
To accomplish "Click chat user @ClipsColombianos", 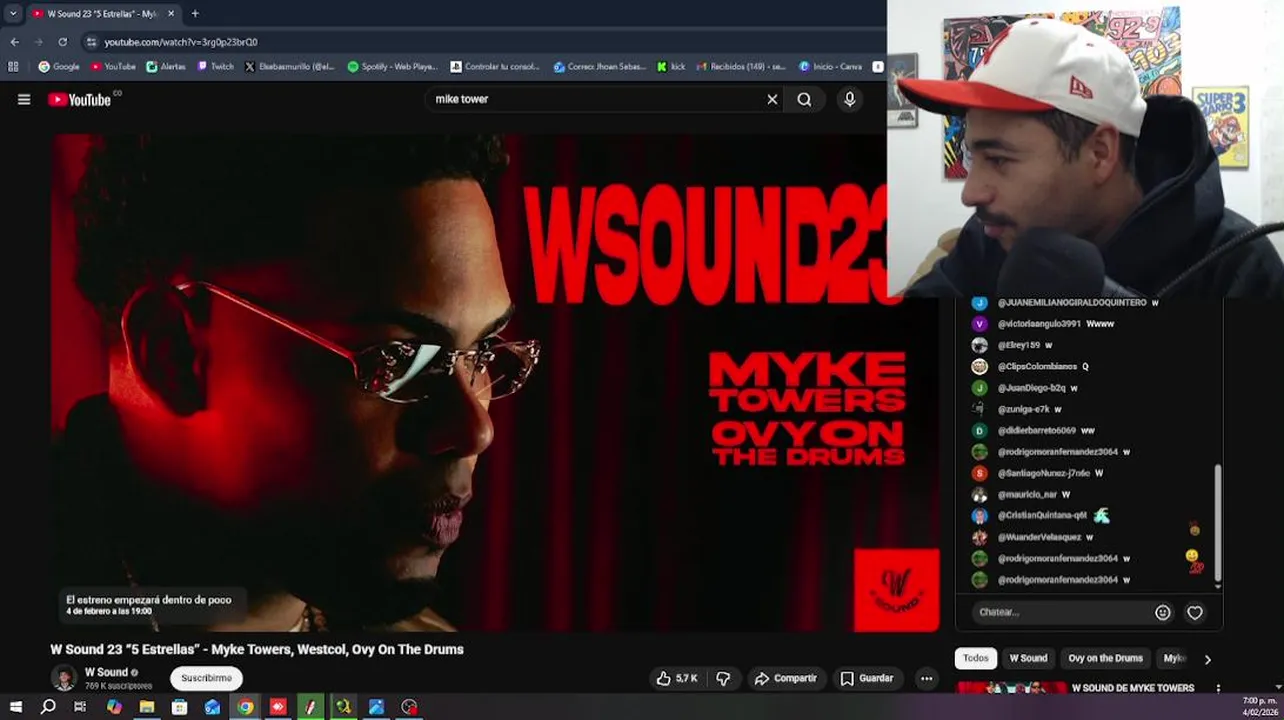I will click(1037, 367).
